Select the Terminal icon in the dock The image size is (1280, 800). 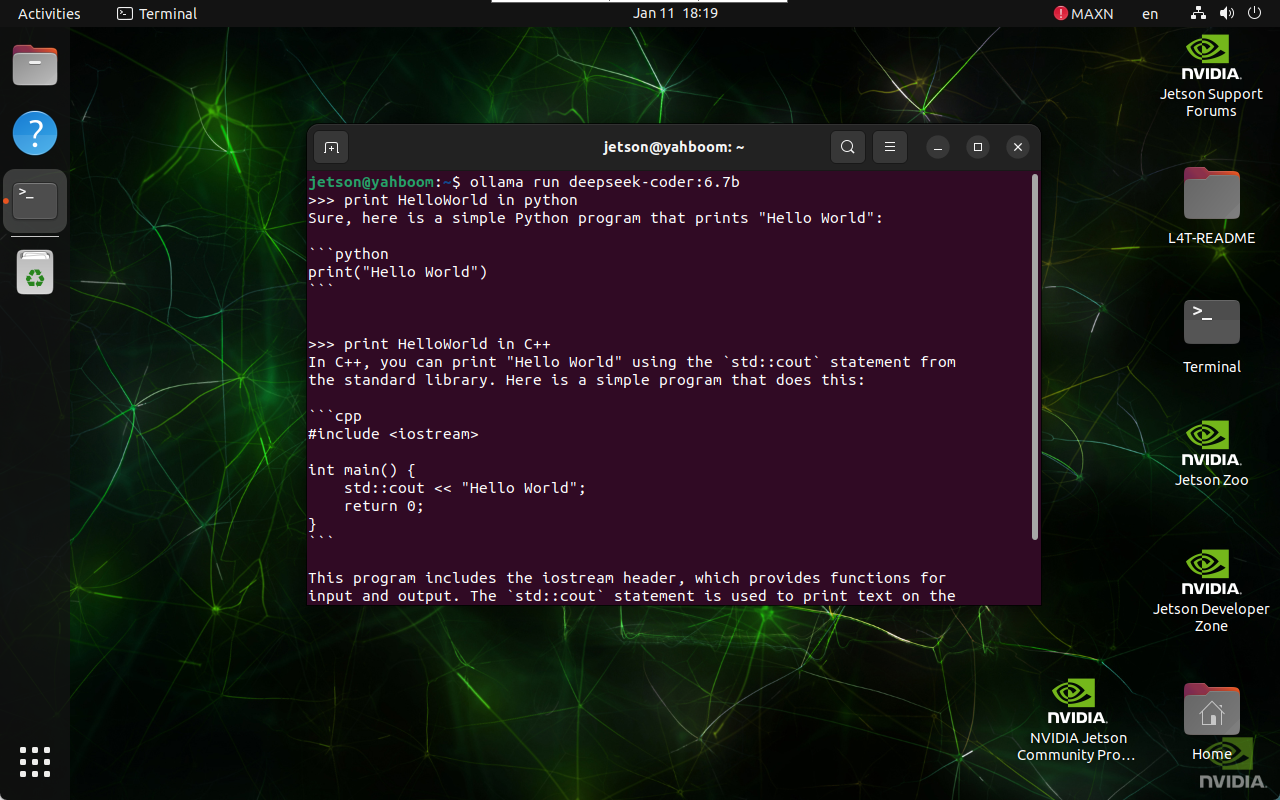(x=35, y=200)
